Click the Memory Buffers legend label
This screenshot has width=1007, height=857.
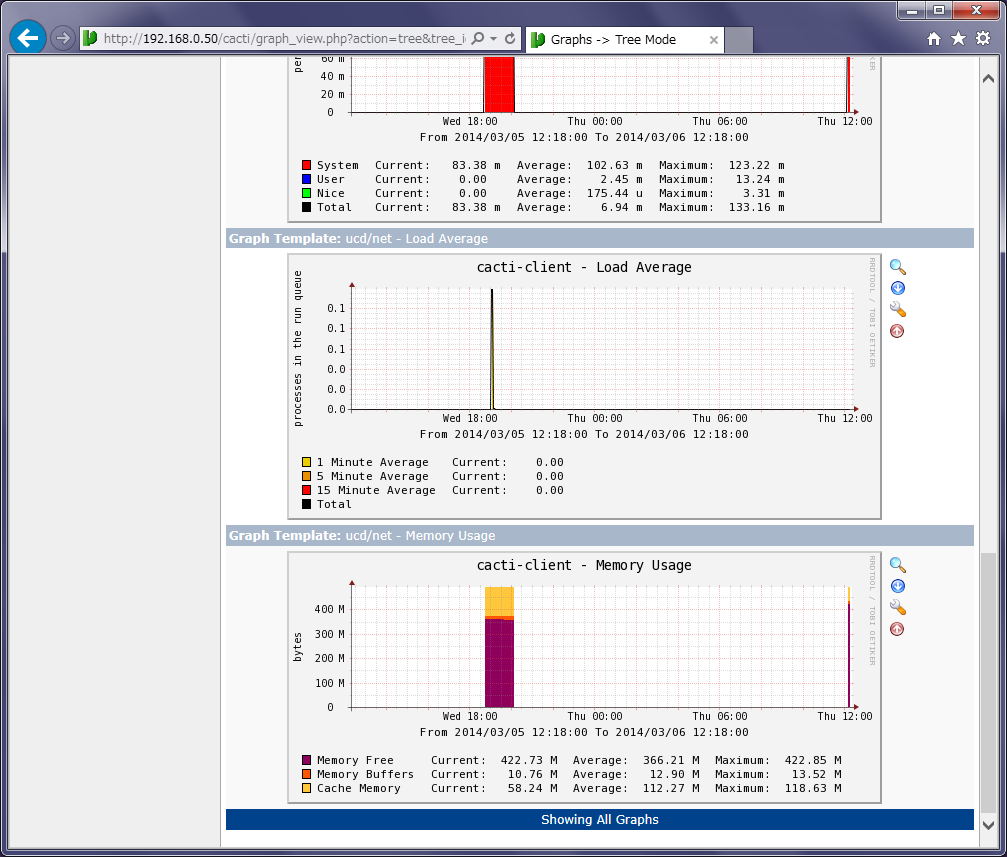point(365,774)
